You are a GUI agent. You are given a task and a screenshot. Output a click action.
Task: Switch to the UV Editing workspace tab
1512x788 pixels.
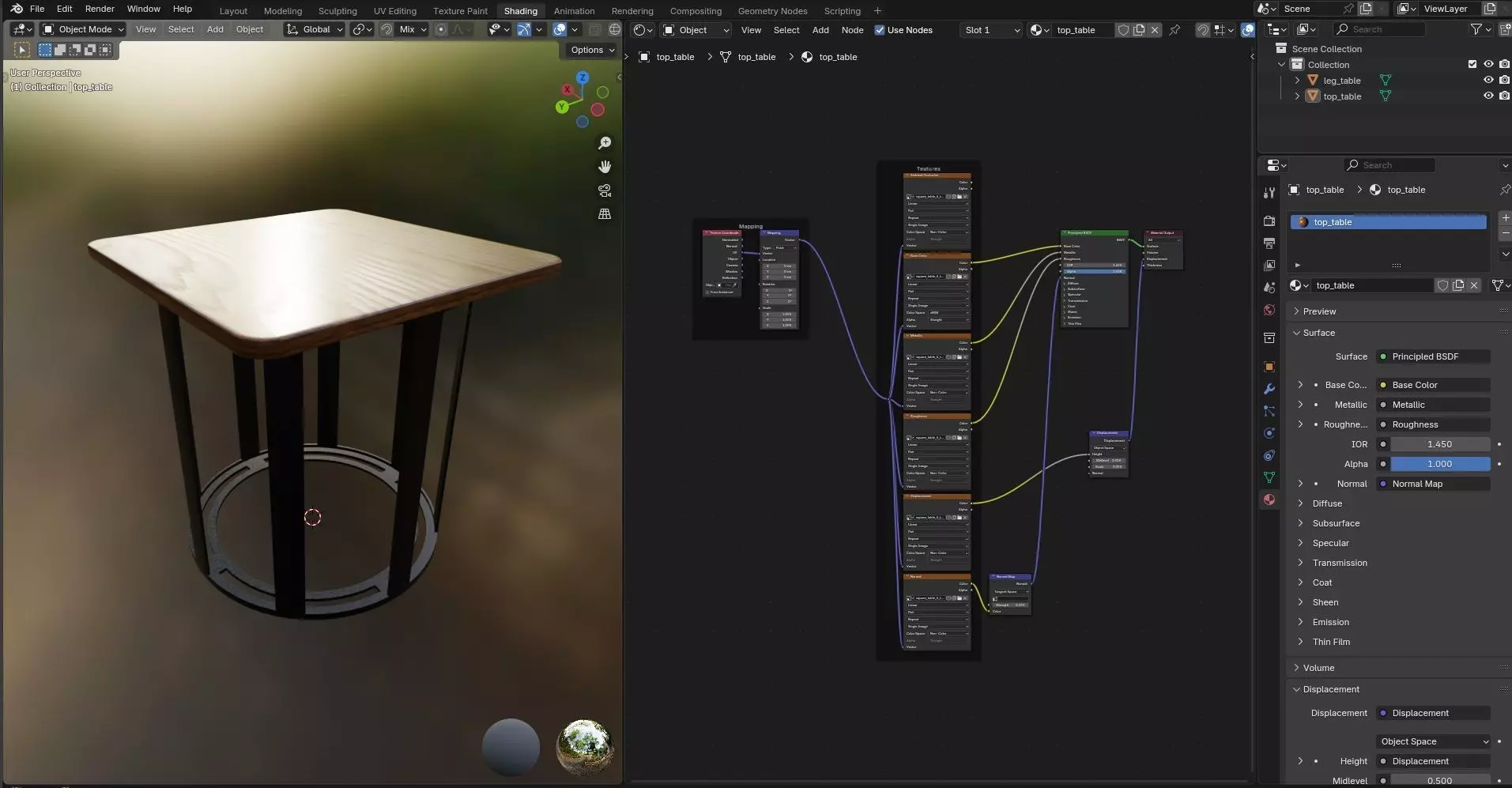(x=395, y=11)
